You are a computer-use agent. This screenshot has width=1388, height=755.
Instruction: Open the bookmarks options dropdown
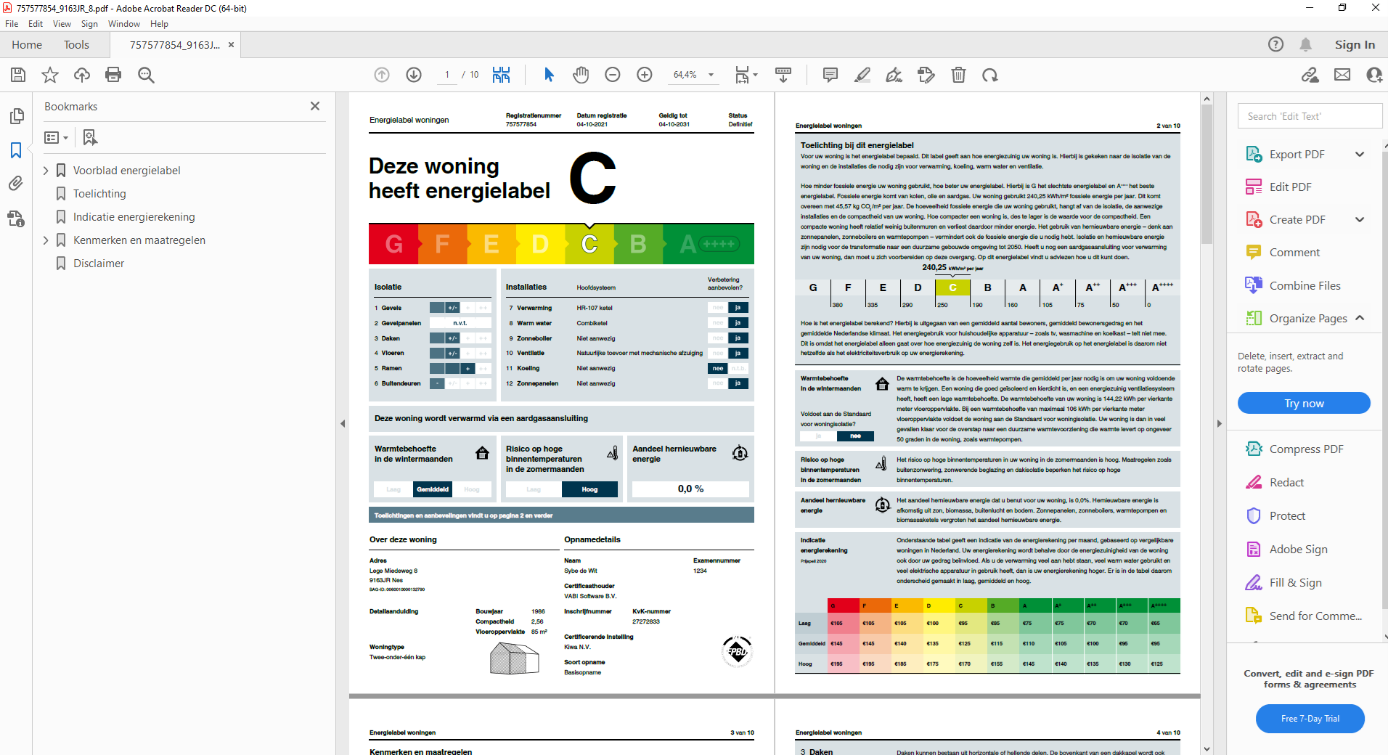(x=57, y=137)
